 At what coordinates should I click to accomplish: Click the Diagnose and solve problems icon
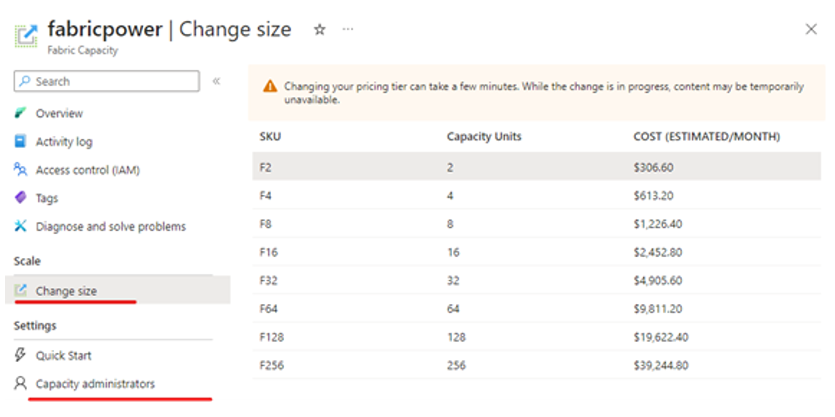[20, 226]
